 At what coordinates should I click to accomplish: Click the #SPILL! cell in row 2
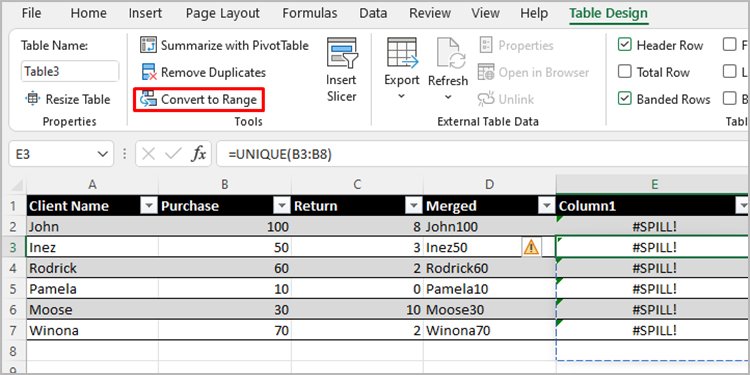pyautogui.click(x=653, y=227)
